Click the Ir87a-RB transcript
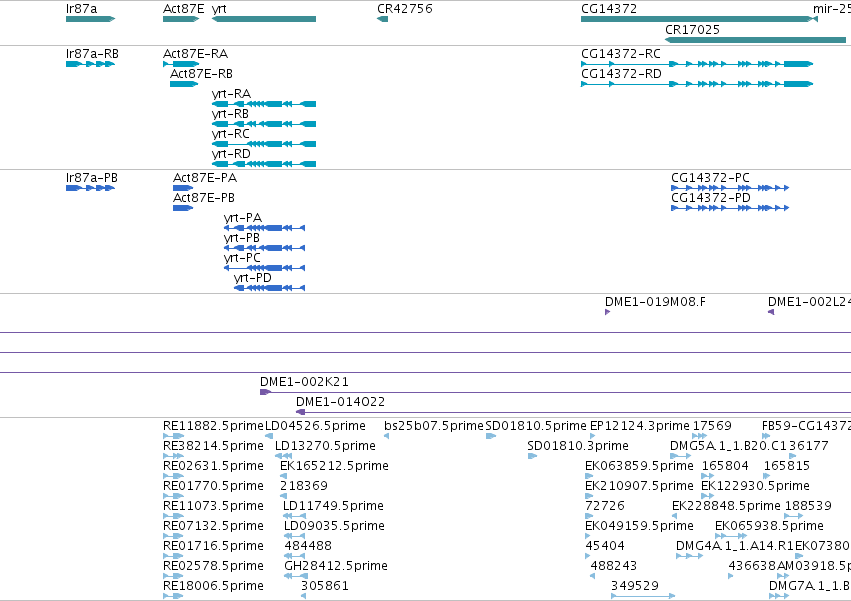 tap(90, 64)
